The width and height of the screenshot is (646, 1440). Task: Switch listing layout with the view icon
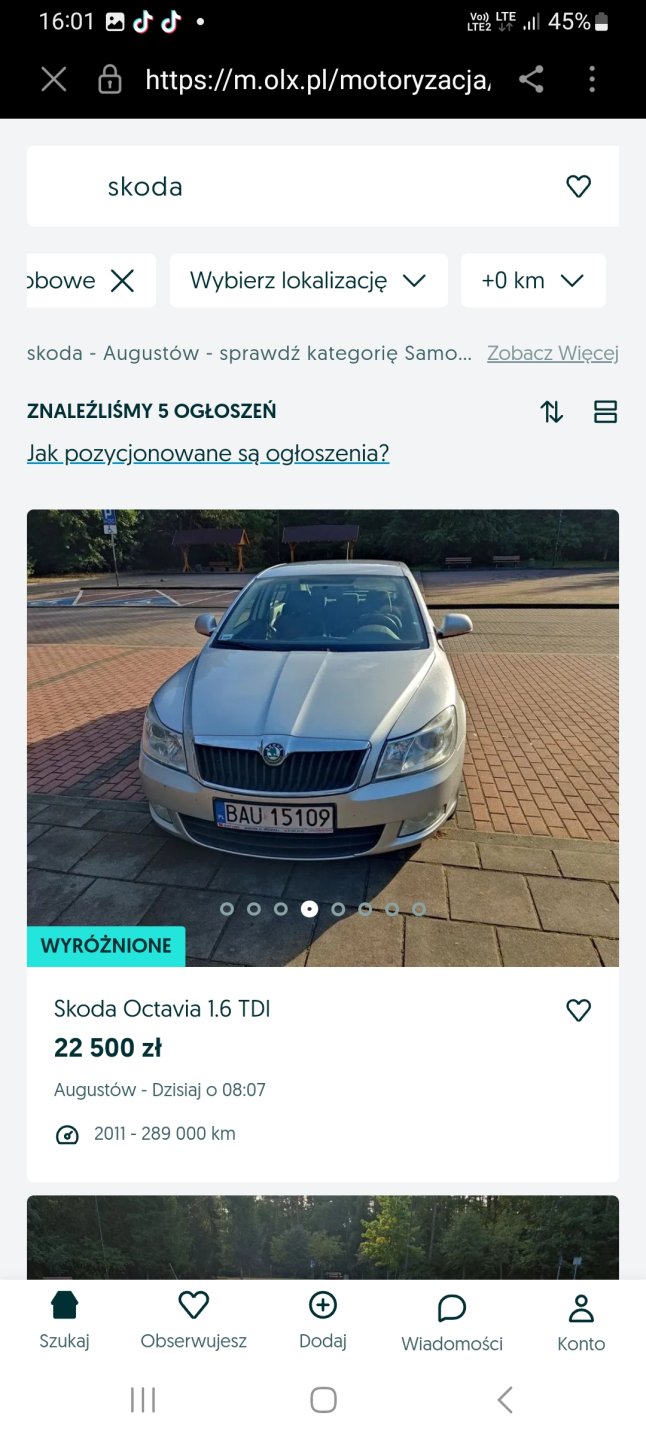point(605,411)
